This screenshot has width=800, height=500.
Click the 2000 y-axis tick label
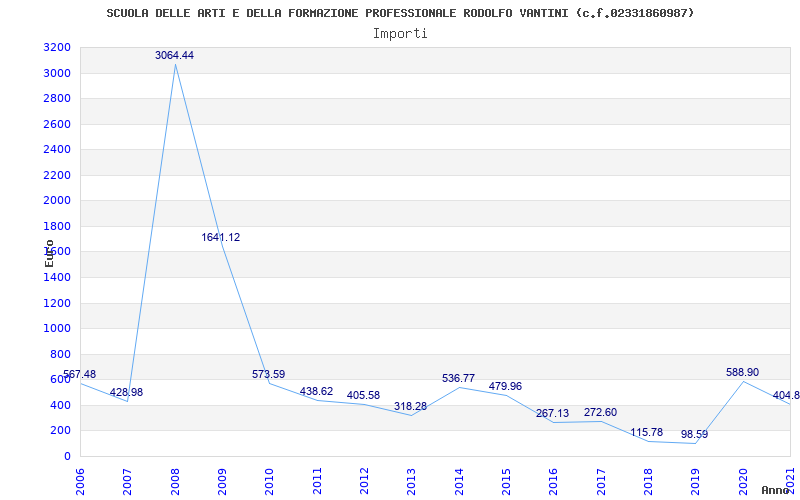[57, 201]
